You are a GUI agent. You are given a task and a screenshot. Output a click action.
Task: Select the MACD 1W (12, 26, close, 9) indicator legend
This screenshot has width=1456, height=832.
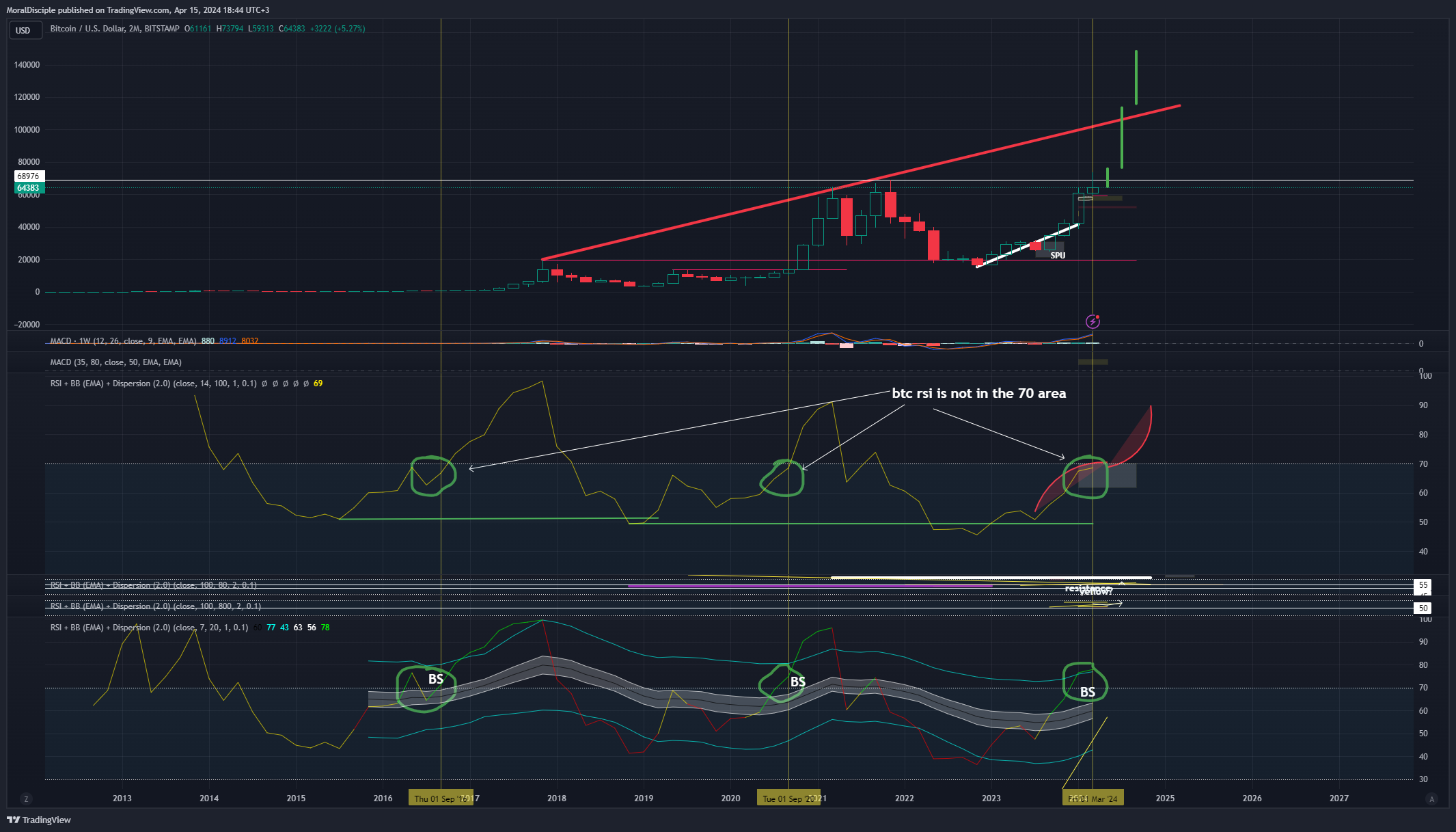click(x=123, y=340)
